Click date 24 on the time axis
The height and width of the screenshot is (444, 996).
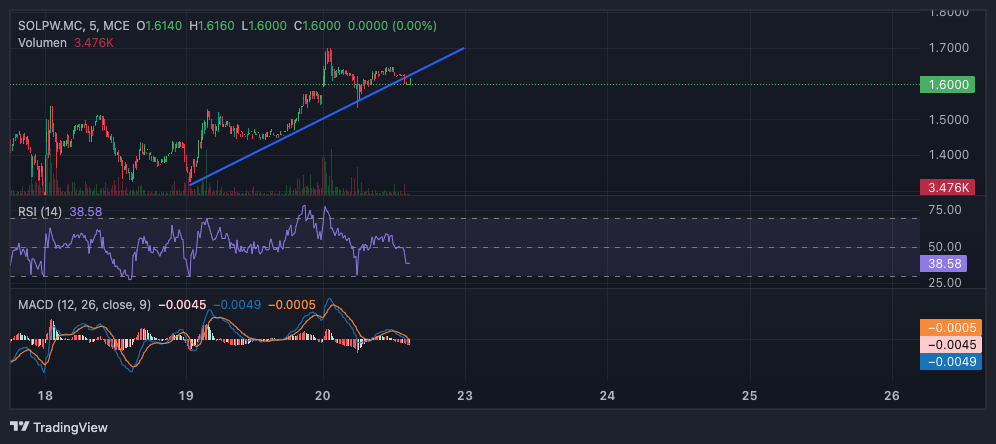click(607, 396)
